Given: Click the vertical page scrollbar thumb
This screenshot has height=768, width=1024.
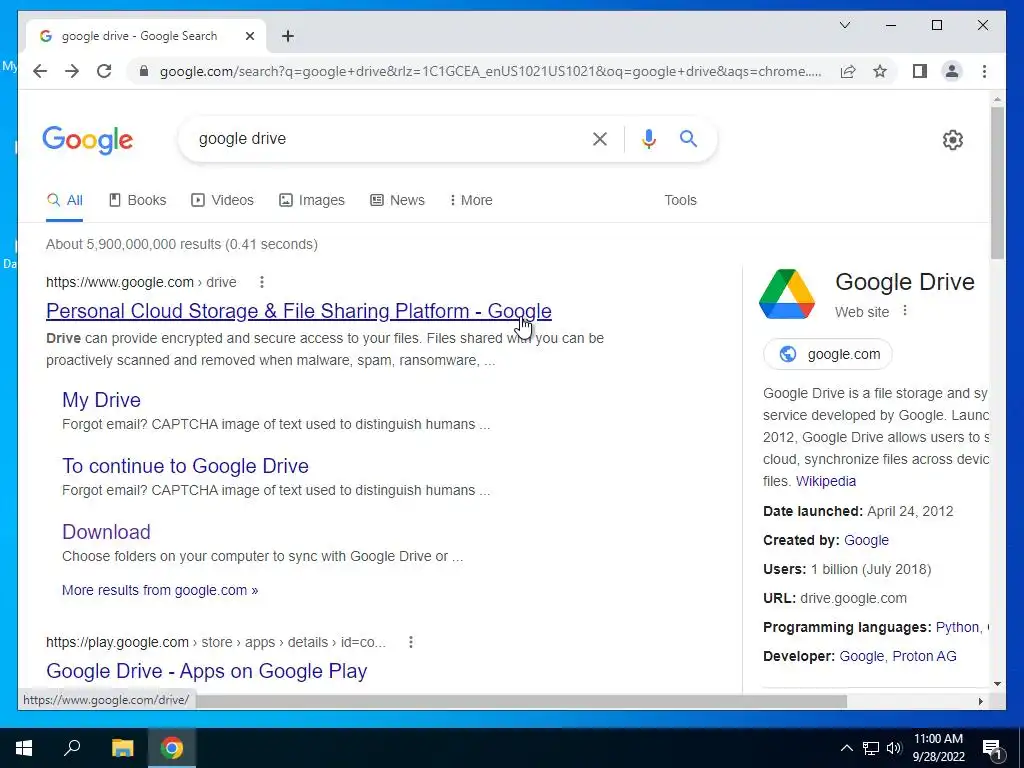Looking at the screenshot, I should 997,183.
